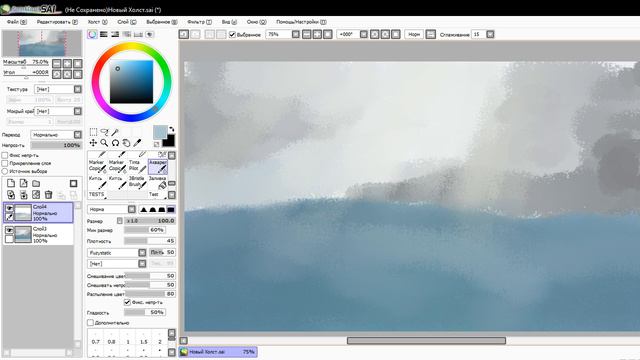Show the color wheel panel

pyautogui.click(x=92, y=34)
